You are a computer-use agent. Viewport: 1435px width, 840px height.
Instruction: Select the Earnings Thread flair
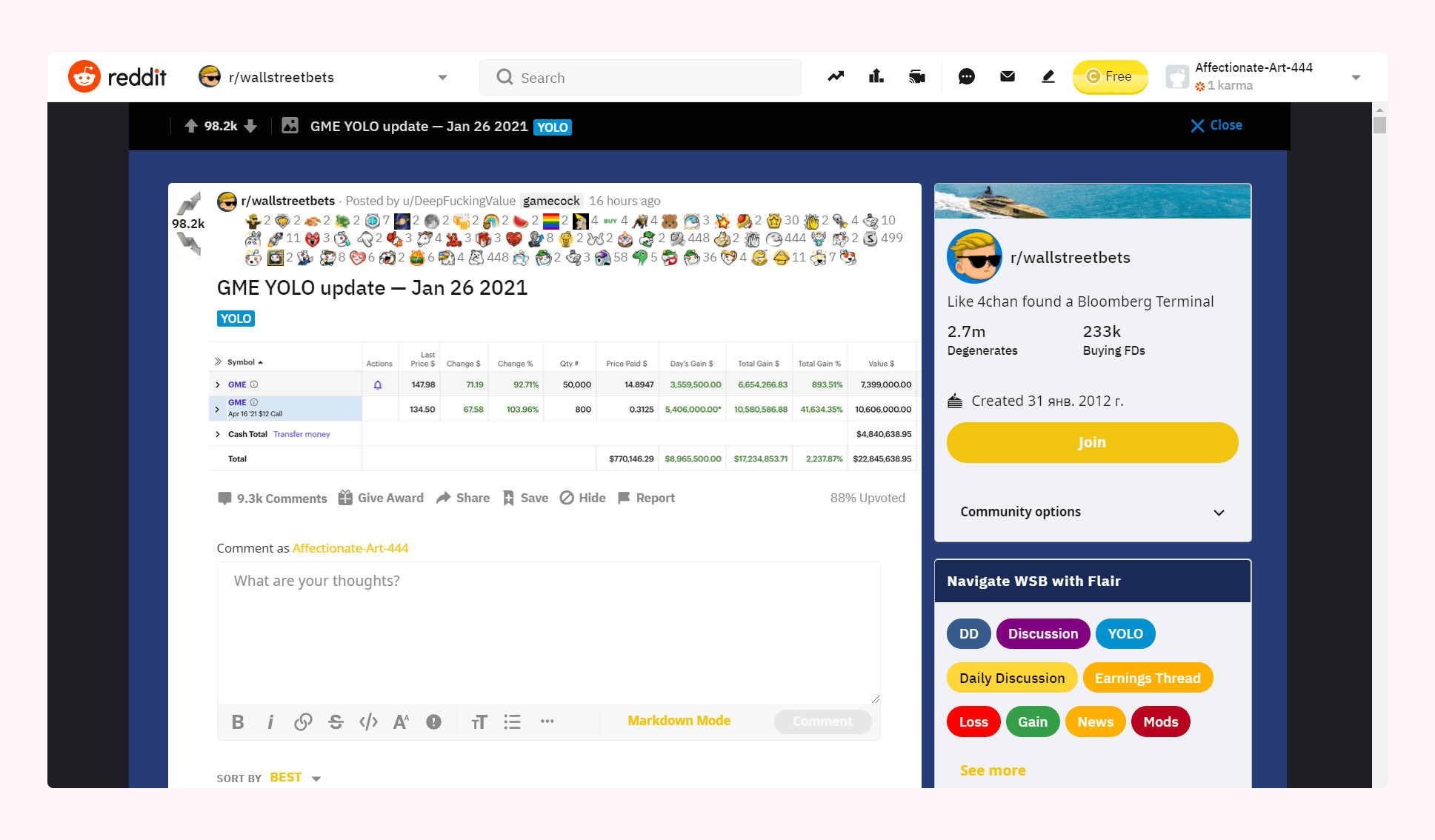coord(1147,678)
